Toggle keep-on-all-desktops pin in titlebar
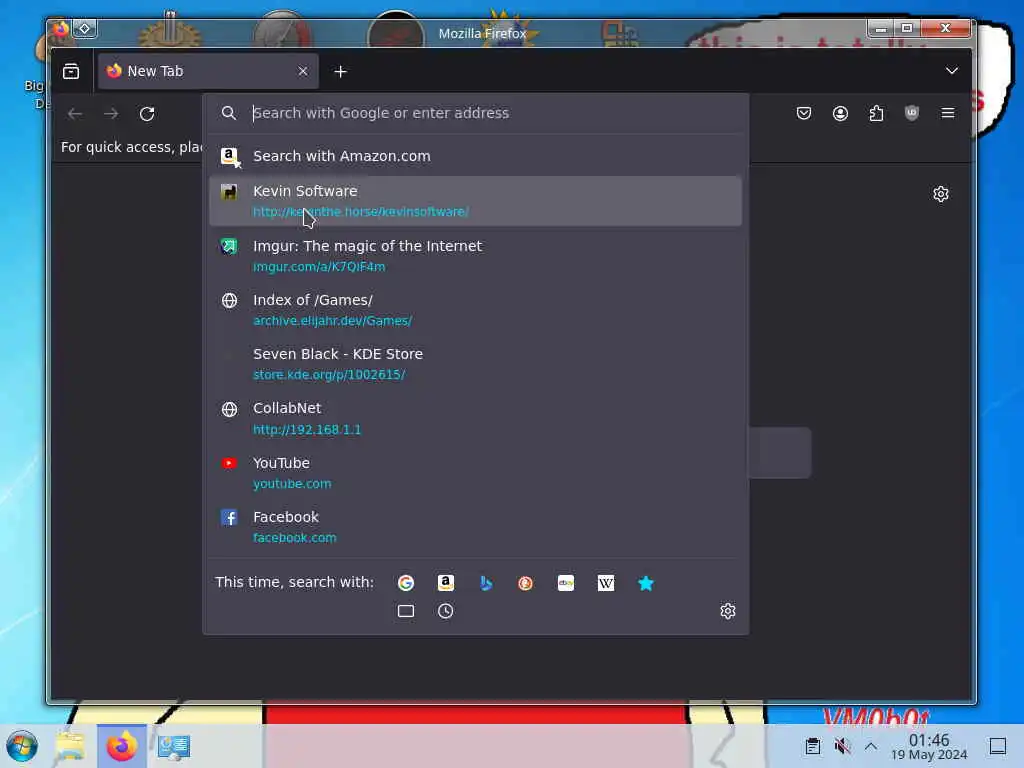Viewport: 1024px width, 768px height. (x=84, y=29)
